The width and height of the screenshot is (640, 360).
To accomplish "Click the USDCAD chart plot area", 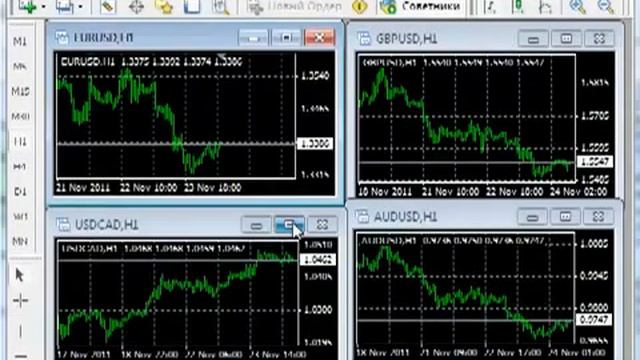I will tap(178, 293).
